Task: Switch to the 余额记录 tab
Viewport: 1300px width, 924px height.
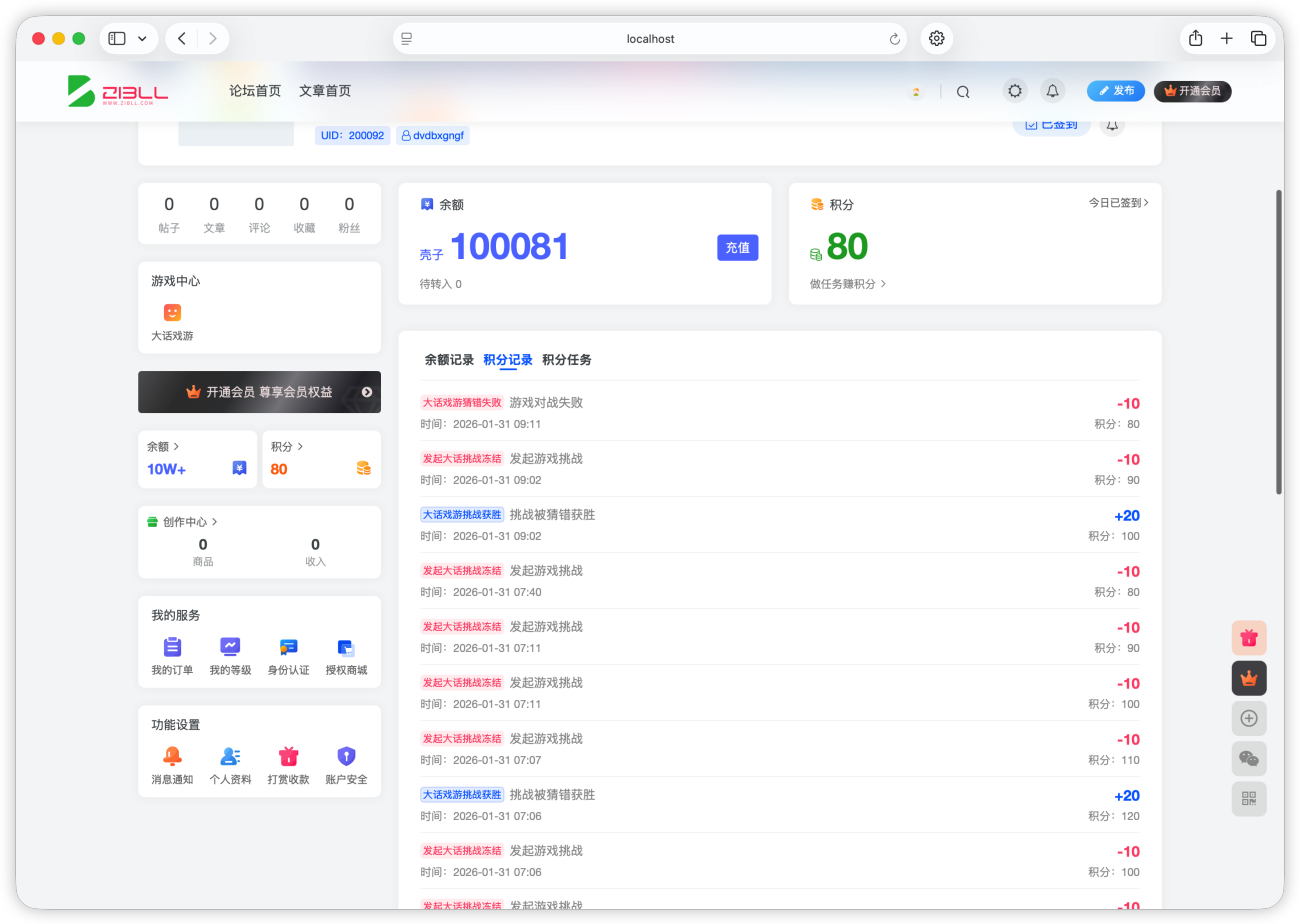Action: [x=449, y=360]
